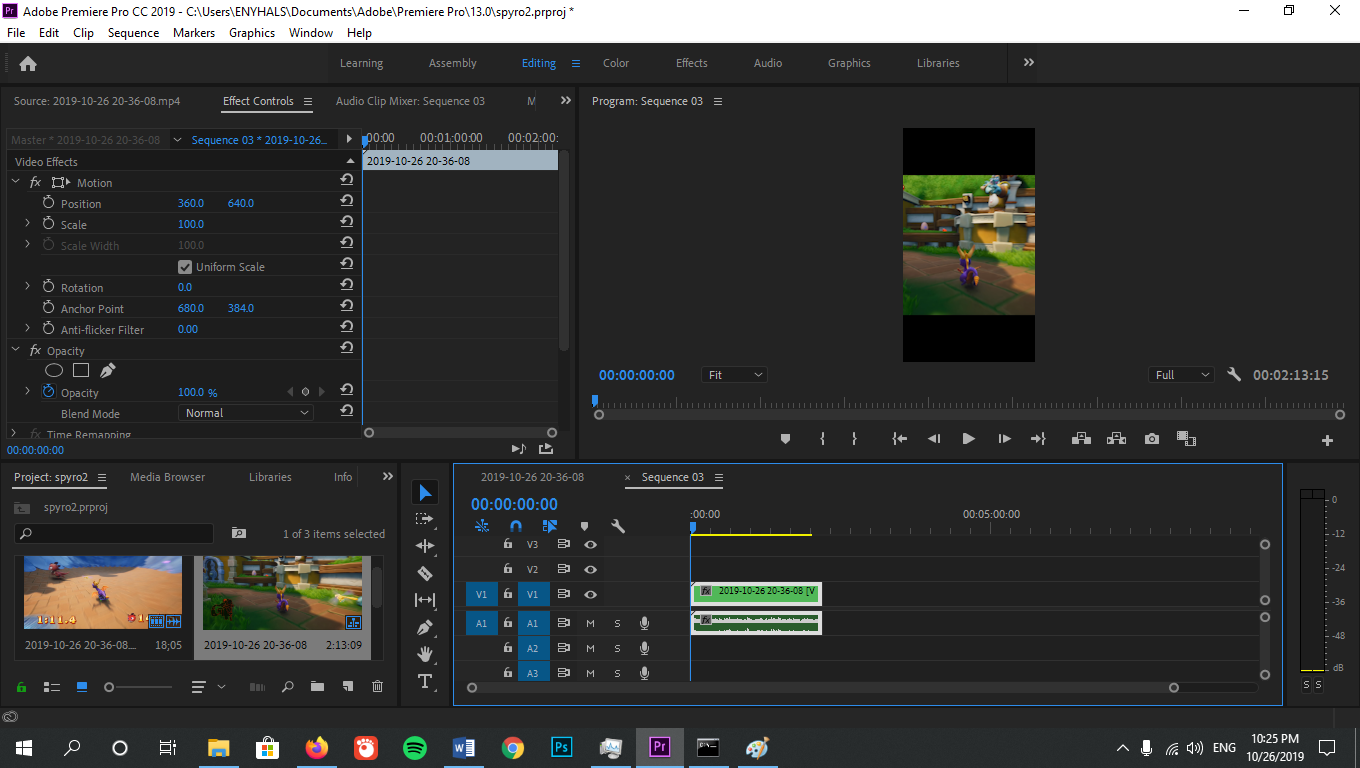Click the Extract button in Program Monitor

1116,439
